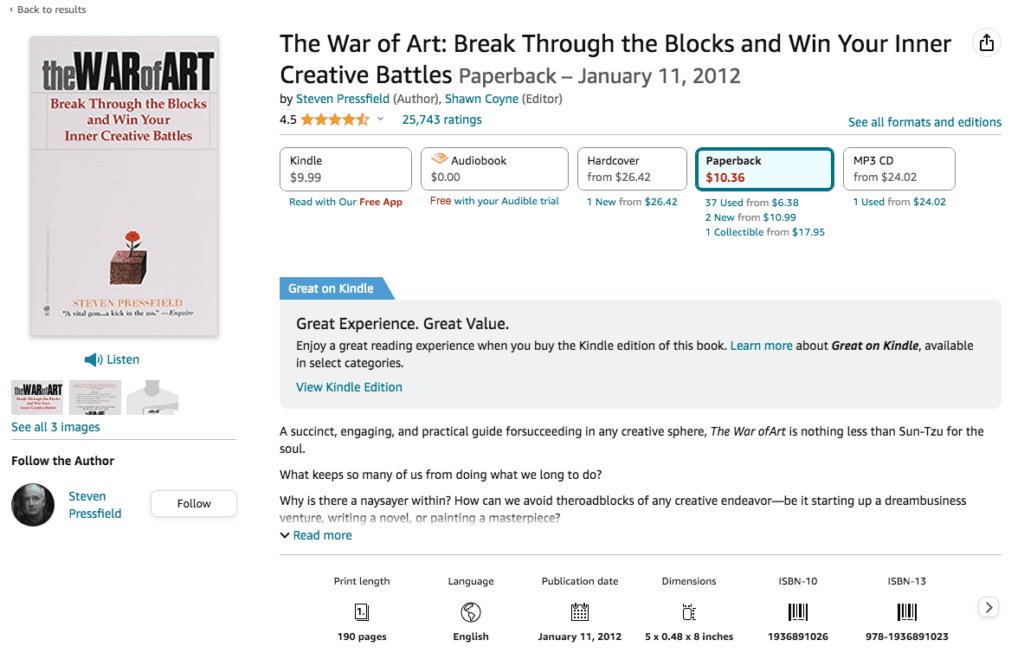
Task: Click the right arrow in product details carousel
Action: (x=988, y=607)
